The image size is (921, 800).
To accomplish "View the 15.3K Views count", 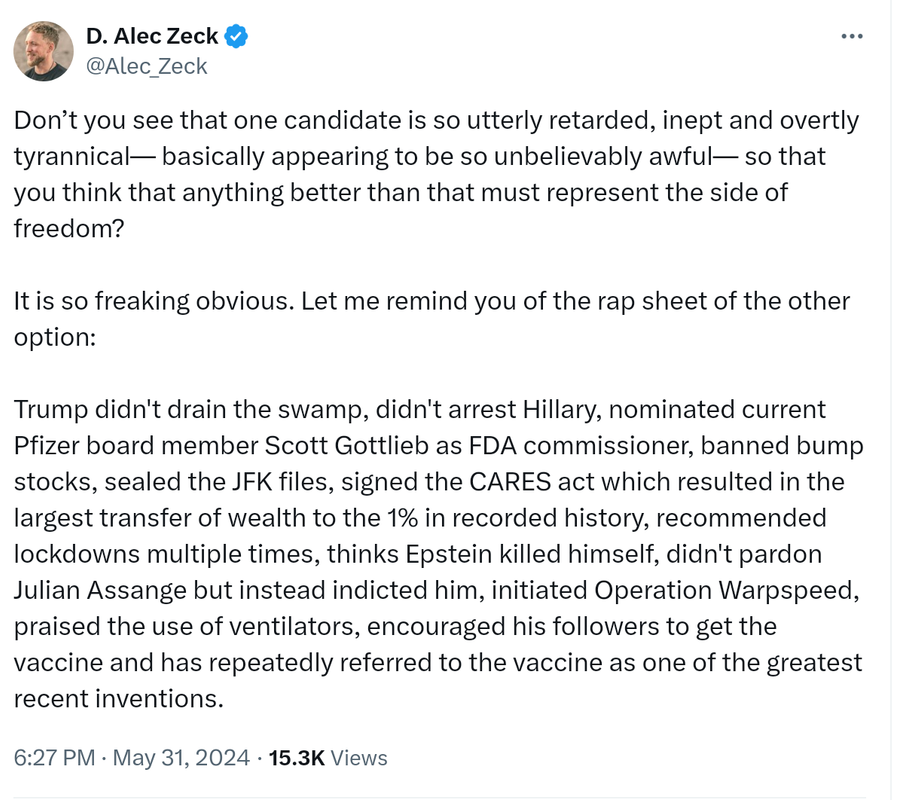I will point(328,758).
